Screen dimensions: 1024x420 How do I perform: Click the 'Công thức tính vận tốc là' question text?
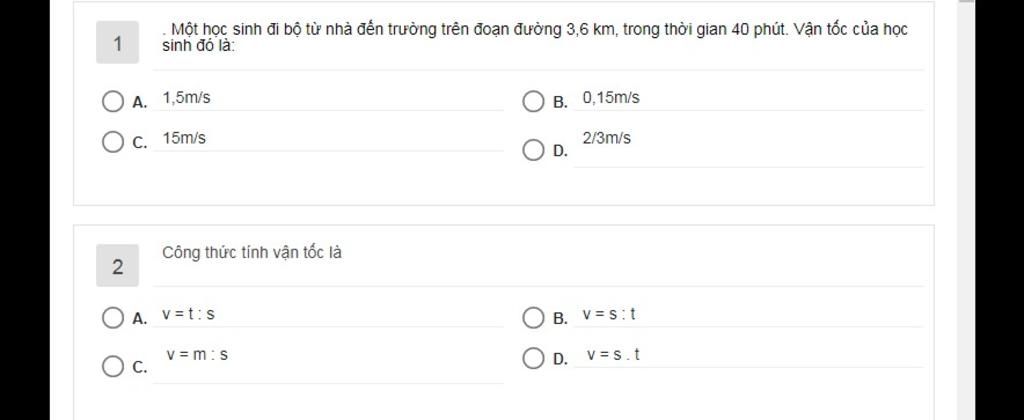click(x=252, y=253)
